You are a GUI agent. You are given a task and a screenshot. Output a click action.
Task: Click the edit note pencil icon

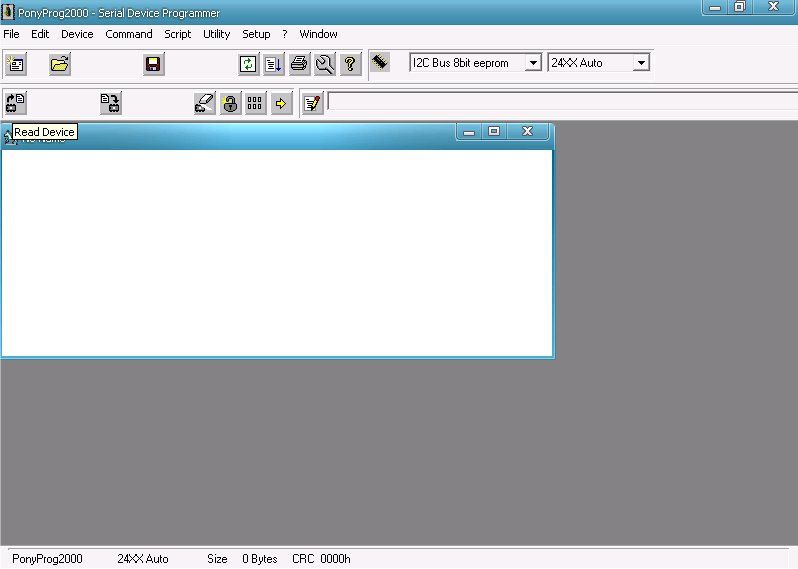[312, 103]
